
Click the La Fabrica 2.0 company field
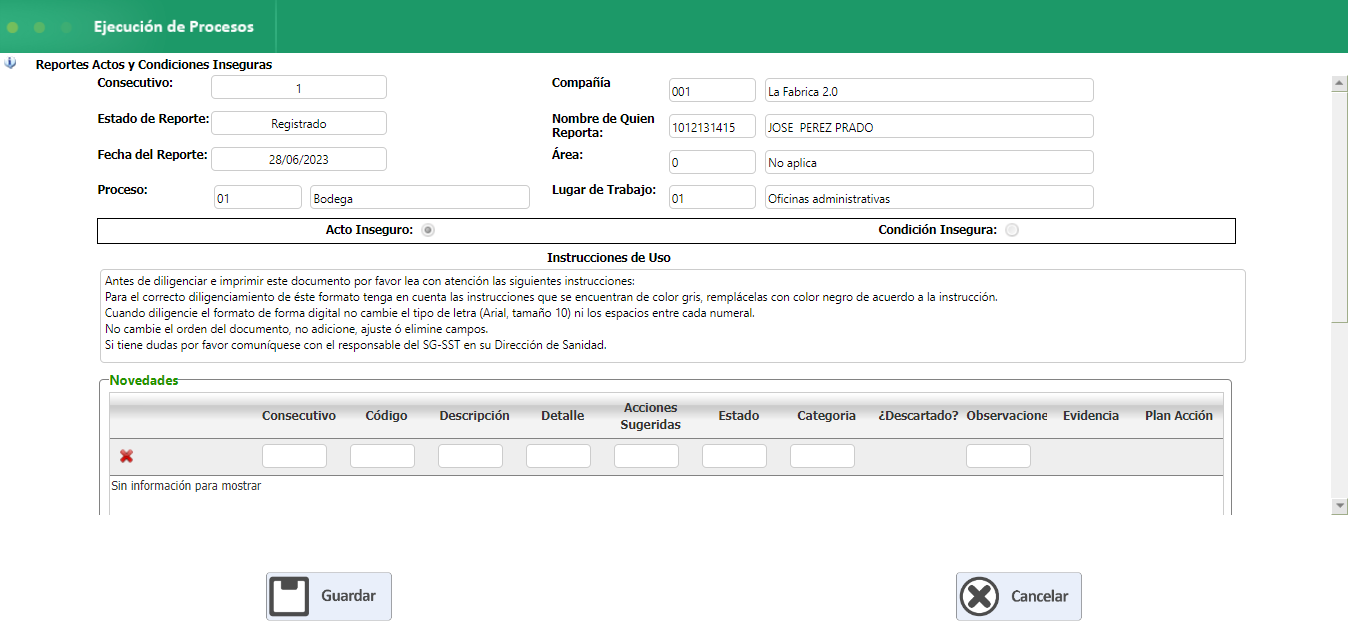click(x=929, y=90)
